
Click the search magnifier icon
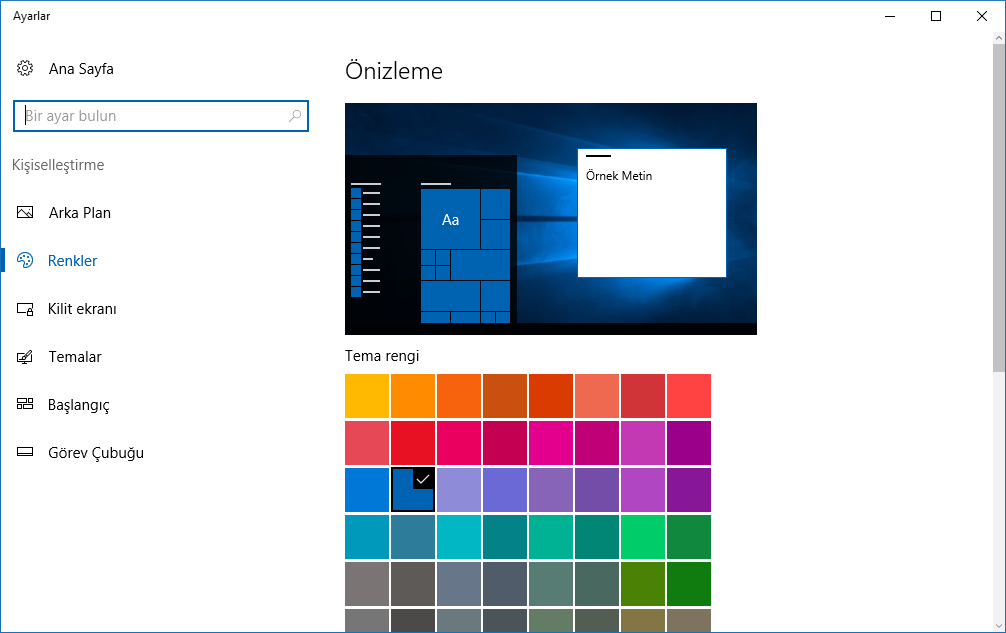tap(295, 116)
